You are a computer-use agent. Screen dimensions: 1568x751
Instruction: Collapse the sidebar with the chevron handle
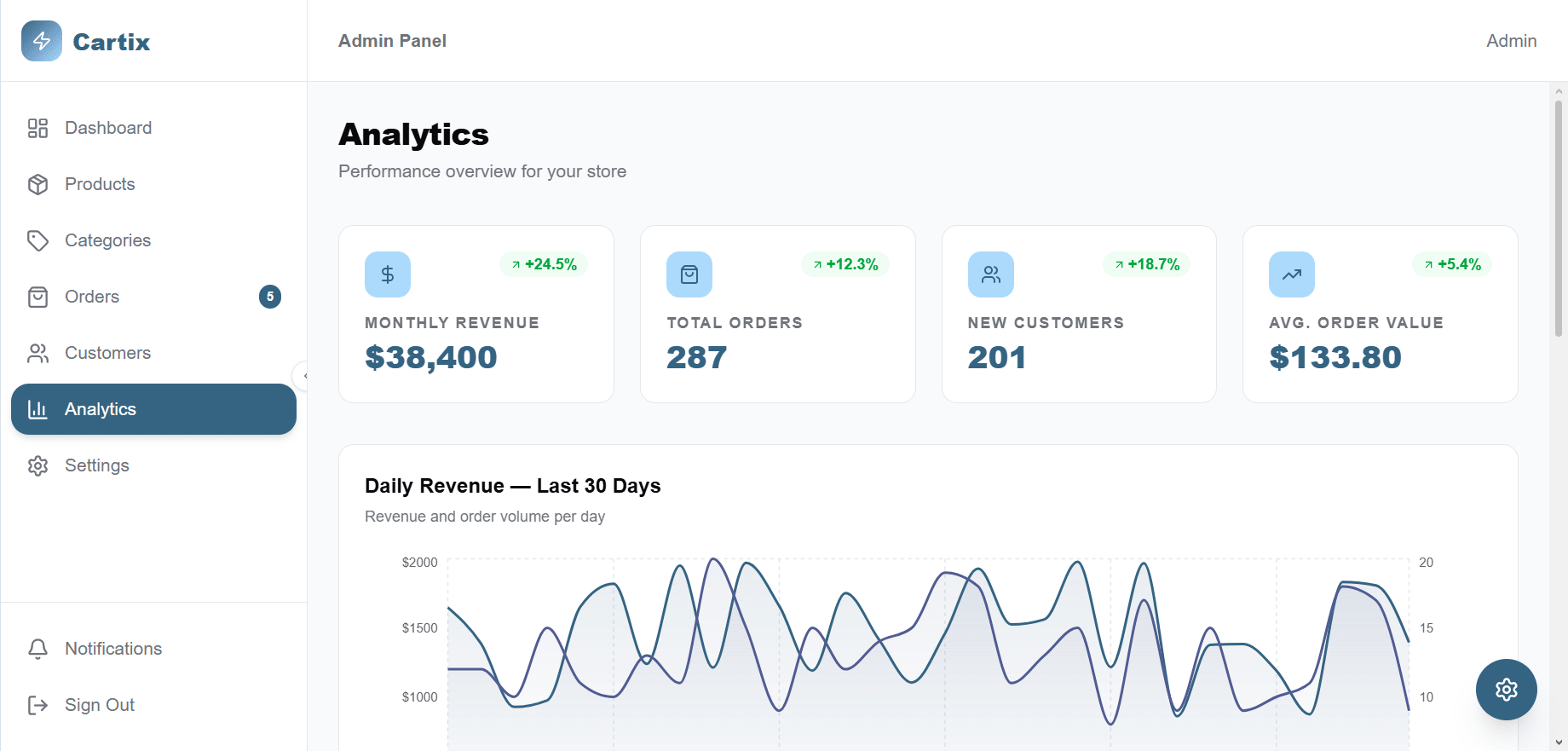303,375
